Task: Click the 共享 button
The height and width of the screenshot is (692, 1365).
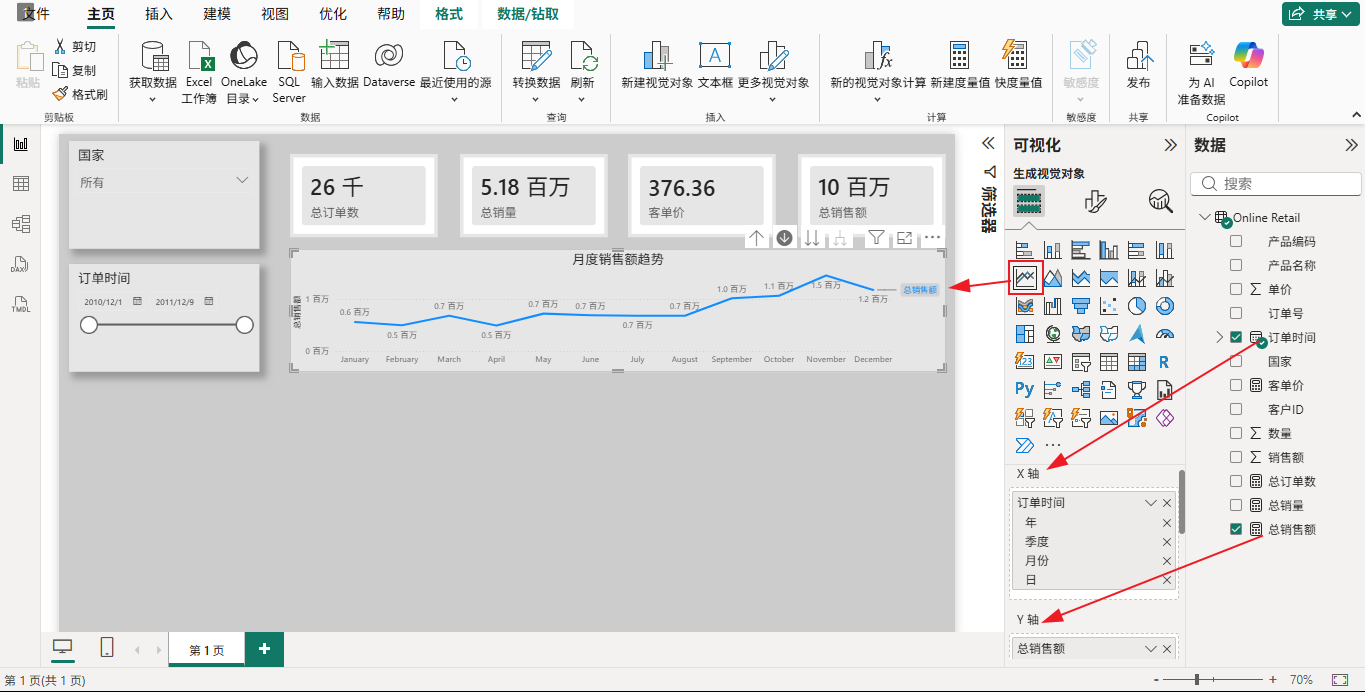Action: pos(1320,14)
